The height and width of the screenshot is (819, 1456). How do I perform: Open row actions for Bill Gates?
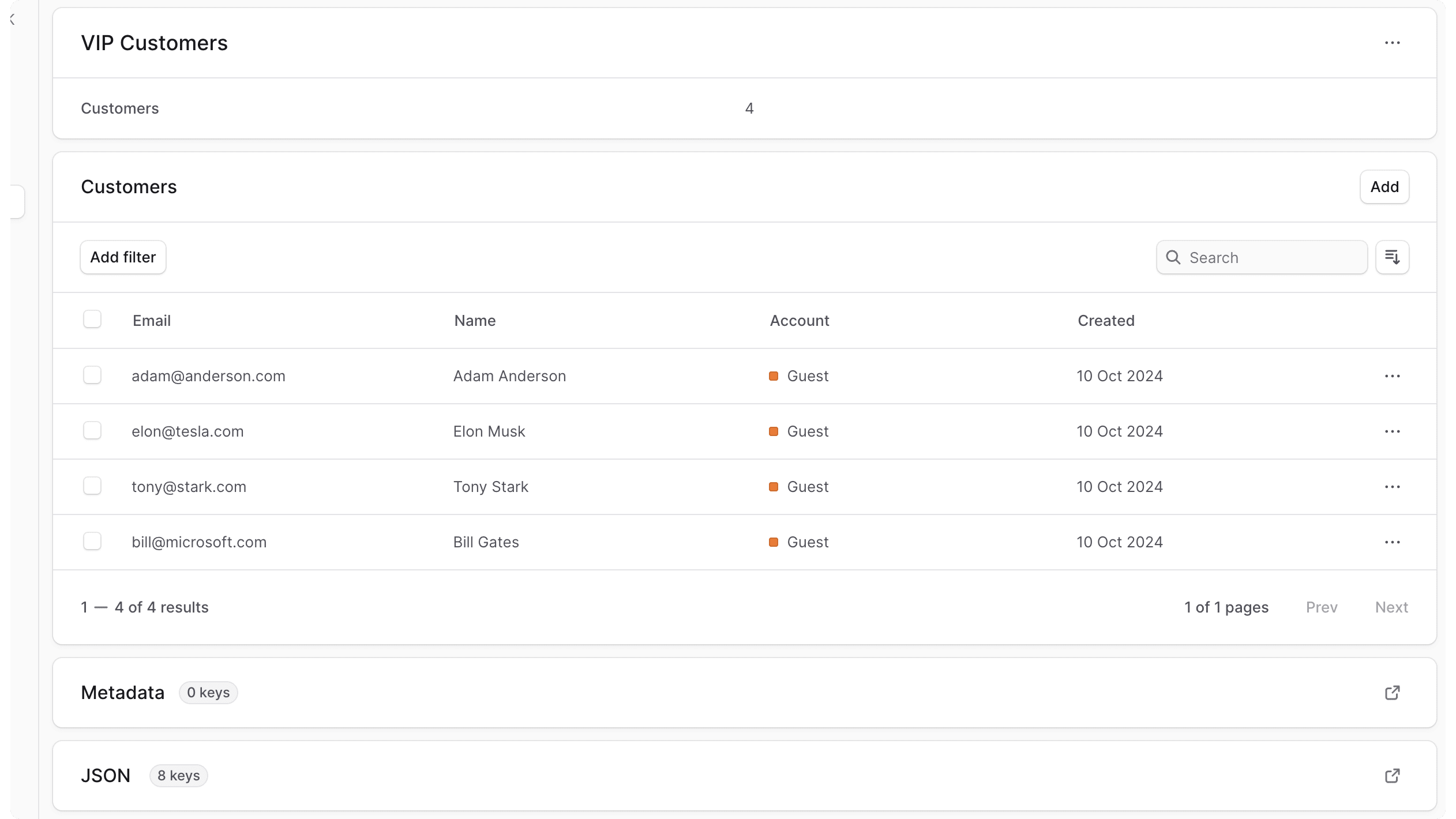click(1392, 542)
